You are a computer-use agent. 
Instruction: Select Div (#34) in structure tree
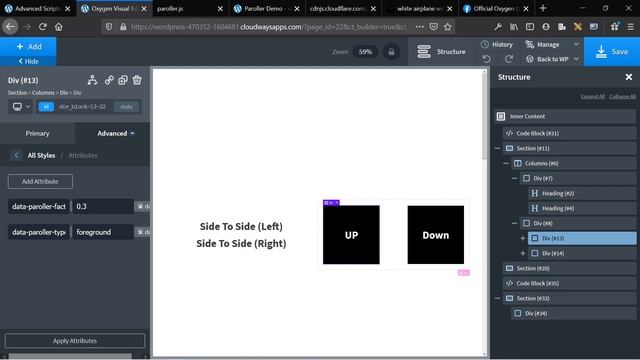point(573,313)
